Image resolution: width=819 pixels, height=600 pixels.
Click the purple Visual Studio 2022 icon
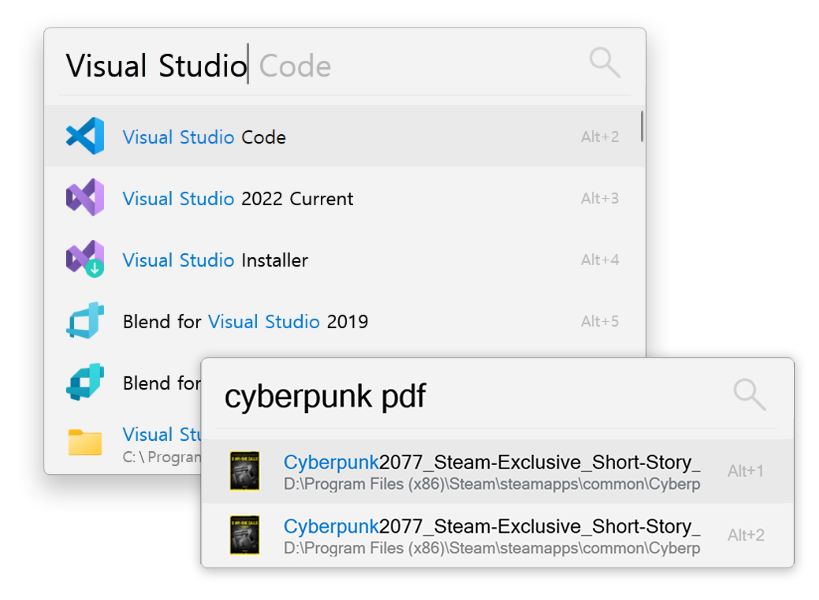(x=85, y=198)
